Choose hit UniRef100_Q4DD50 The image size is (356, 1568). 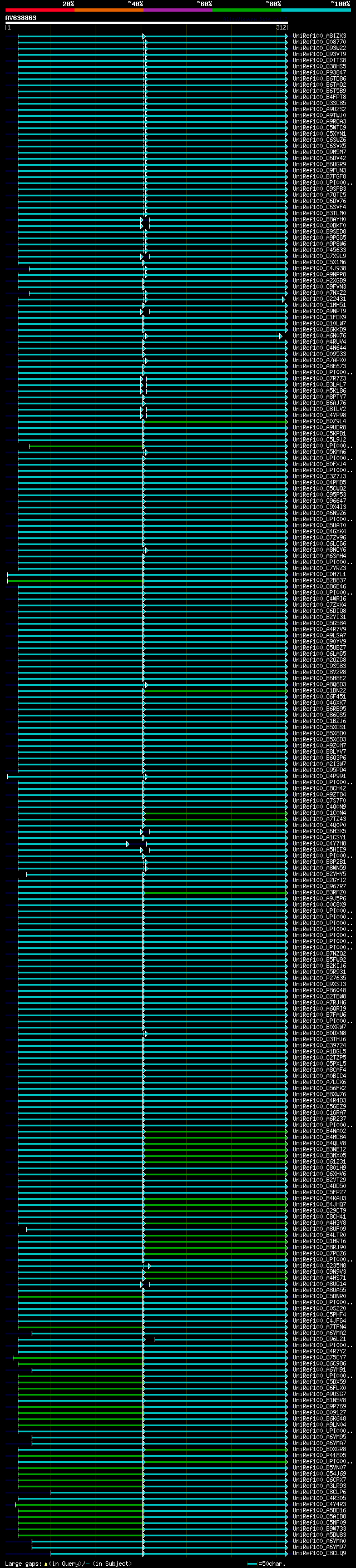coord(319,1186)
